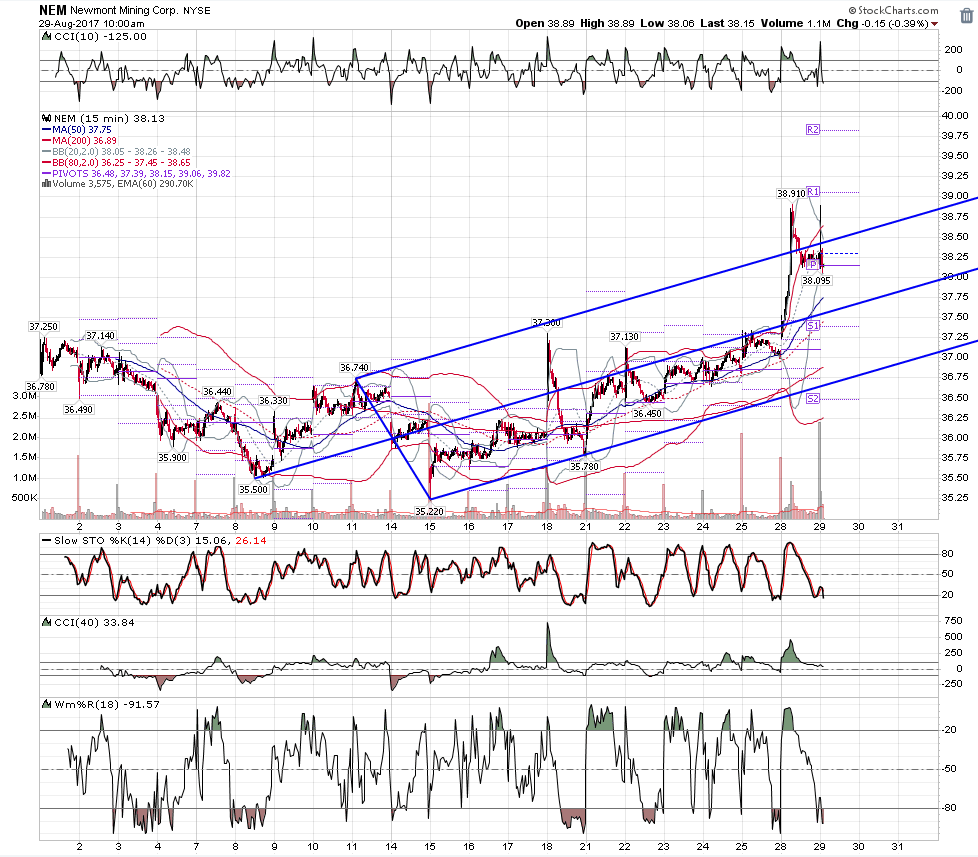Click the 29-Aug-2017 10:00am timestamp
Viewport: 978px width, 857px height.
[92, 24]
